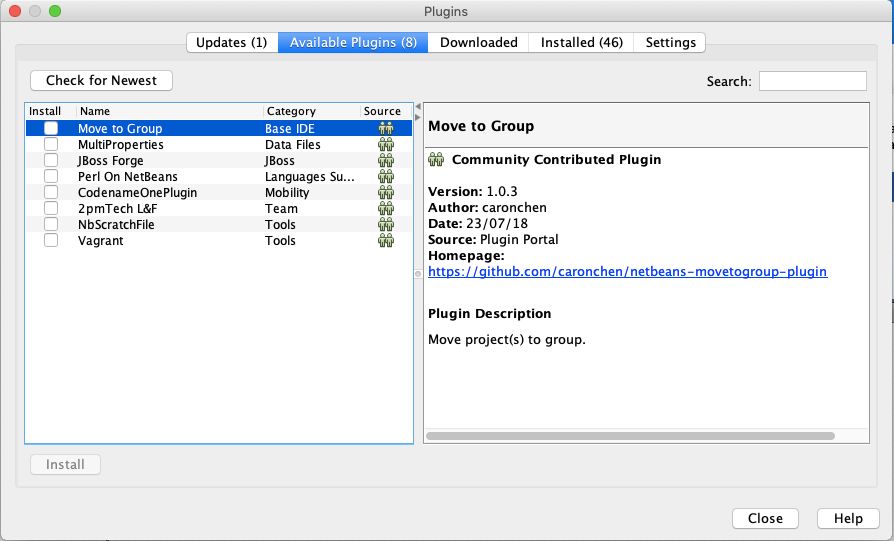This screenshot has height=541, width=894.
Task: Open Help for the Plugins dialog
Action: tap(848, 518)
